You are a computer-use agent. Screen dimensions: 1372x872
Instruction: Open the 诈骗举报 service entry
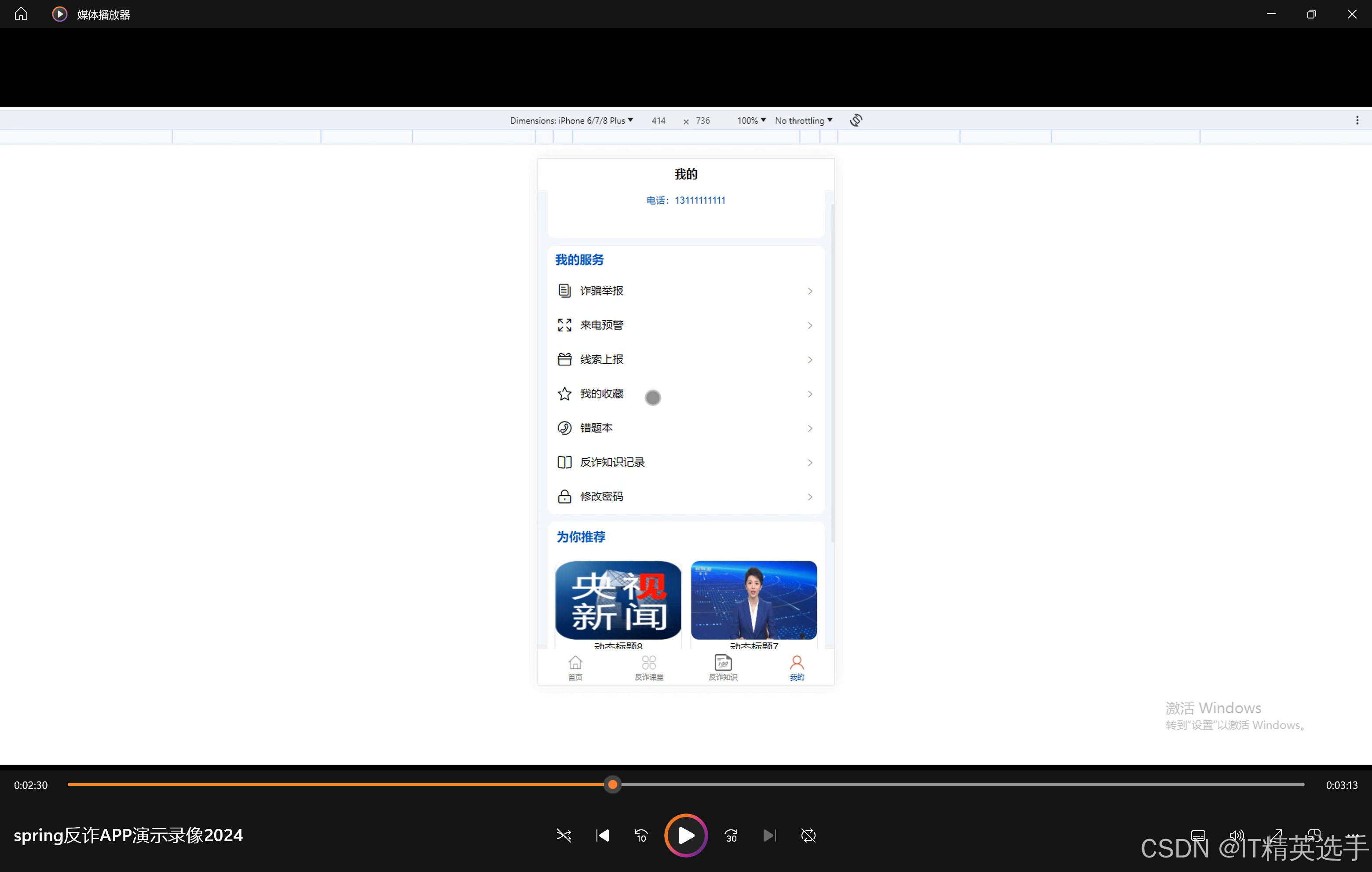(685, 291)
